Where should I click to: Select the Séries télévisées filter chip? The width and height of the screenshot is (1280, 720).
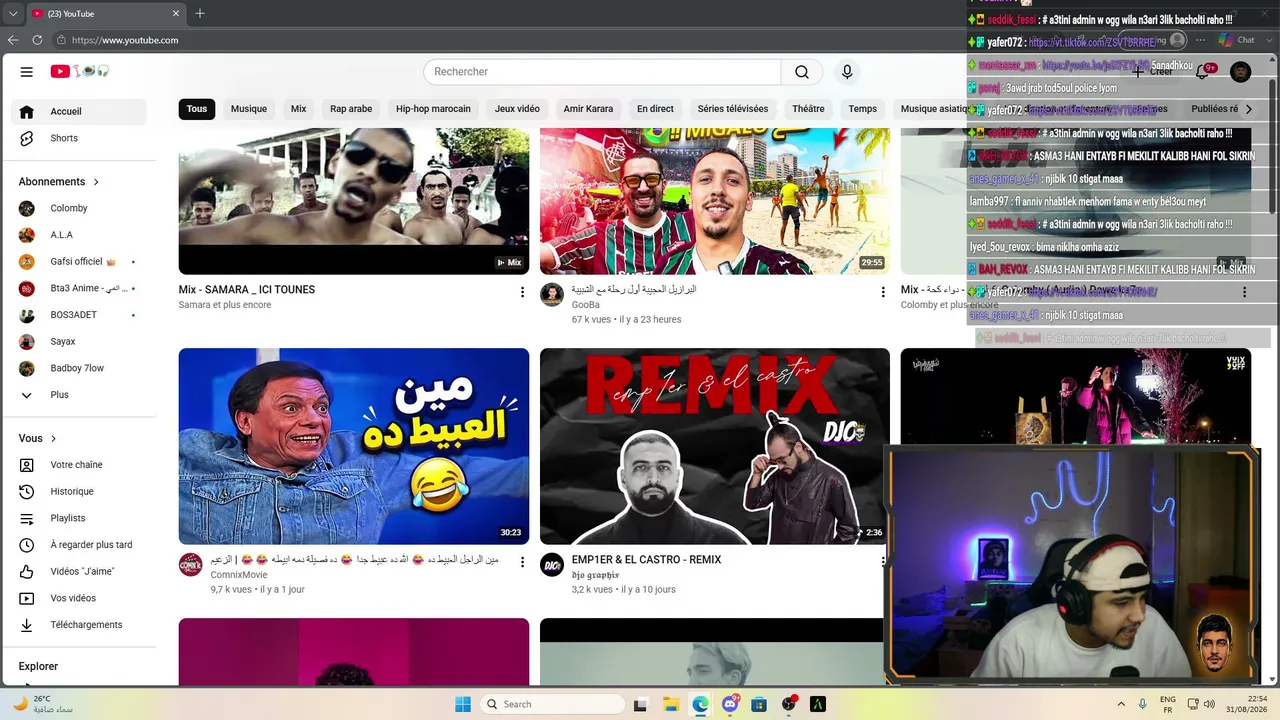pyautogui.click(x=733, y=109)
